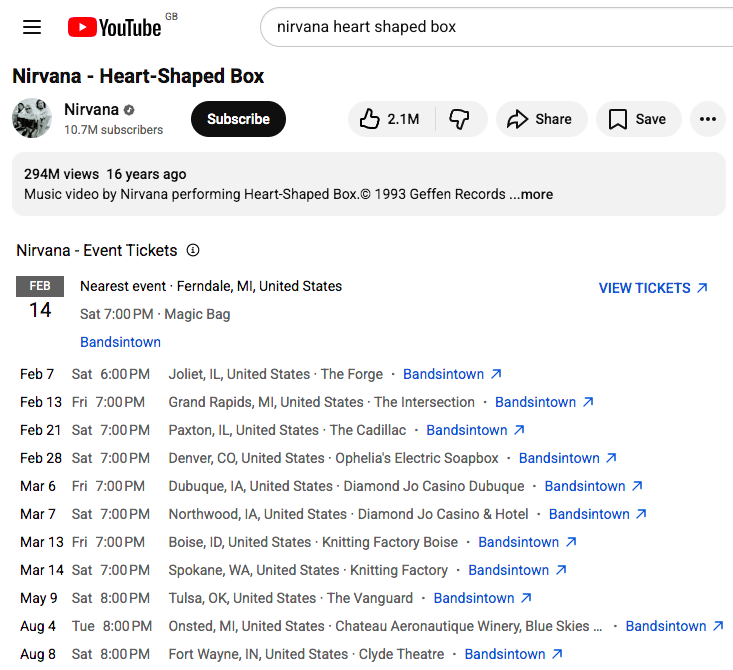
Task: Click 'Spokane, WA, United States · Knitting Factory' text
Action: click(308, 570)
